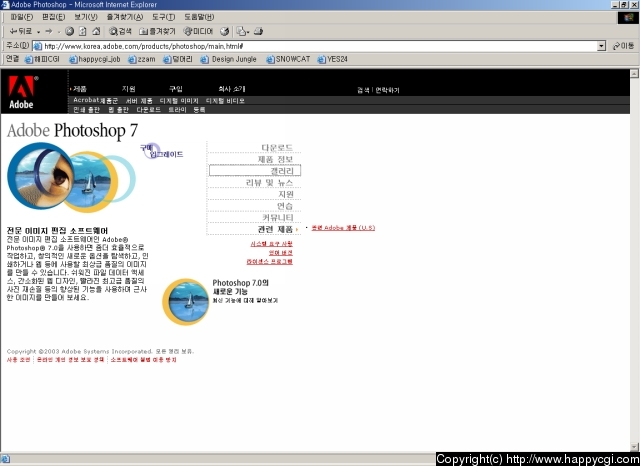Open 다운로드 in the dark sub navigation bar
Viewport: 640px width, 466px height.
[x=149, y=110]
